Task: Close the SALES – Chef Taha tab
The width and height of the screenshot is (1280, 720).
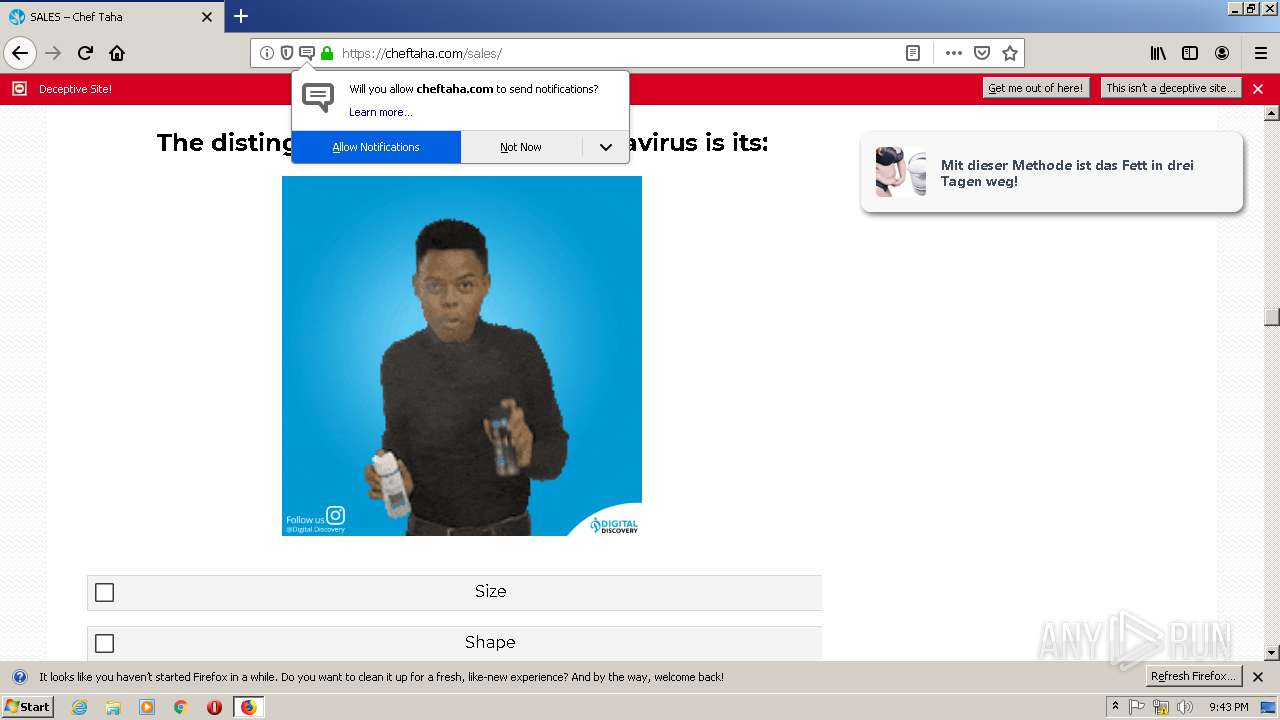Action: coord(207,17)
